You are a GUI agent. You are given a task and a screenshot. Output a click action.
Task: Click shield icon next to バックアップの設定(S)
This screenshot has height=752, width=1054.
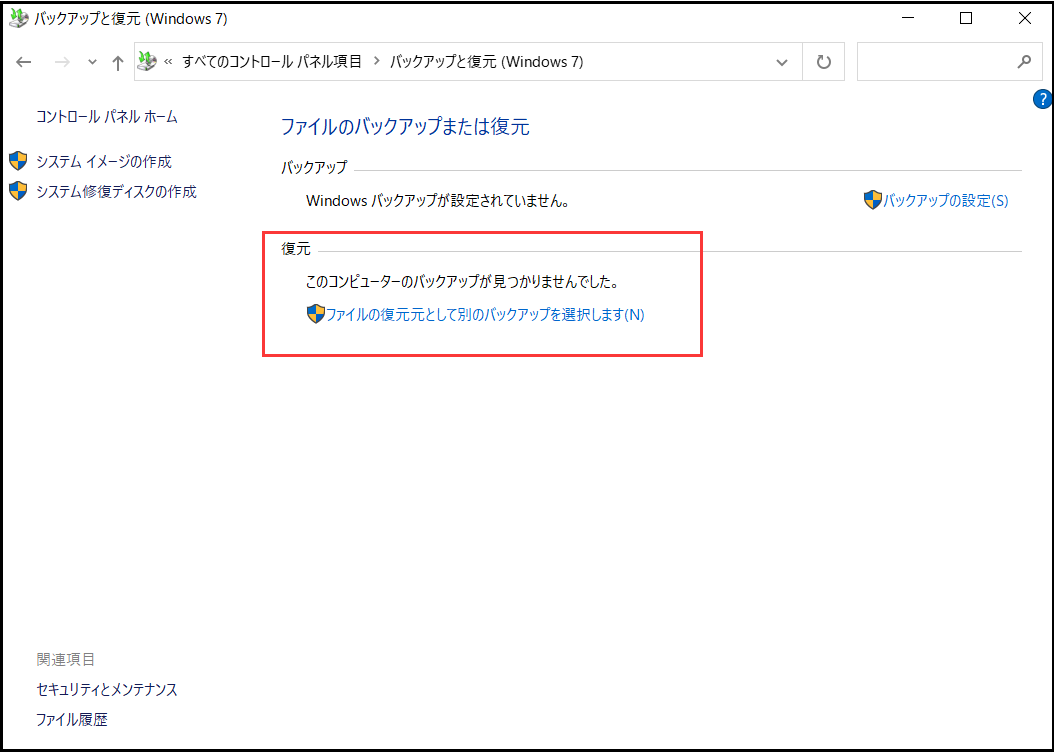(x=873, y=200)
